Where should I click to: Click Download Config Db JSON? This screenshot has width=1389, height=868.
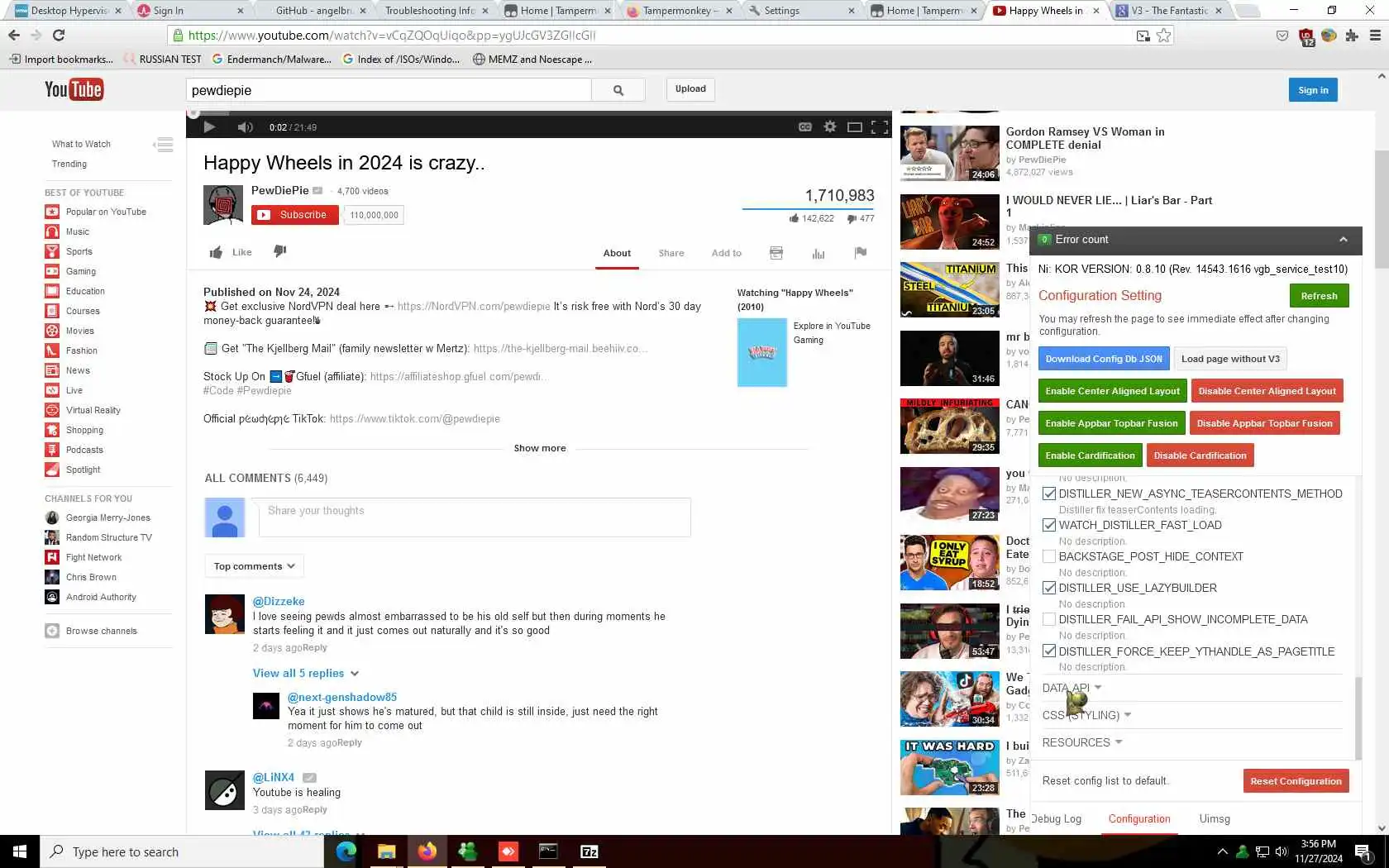(x=1104, y=359)
